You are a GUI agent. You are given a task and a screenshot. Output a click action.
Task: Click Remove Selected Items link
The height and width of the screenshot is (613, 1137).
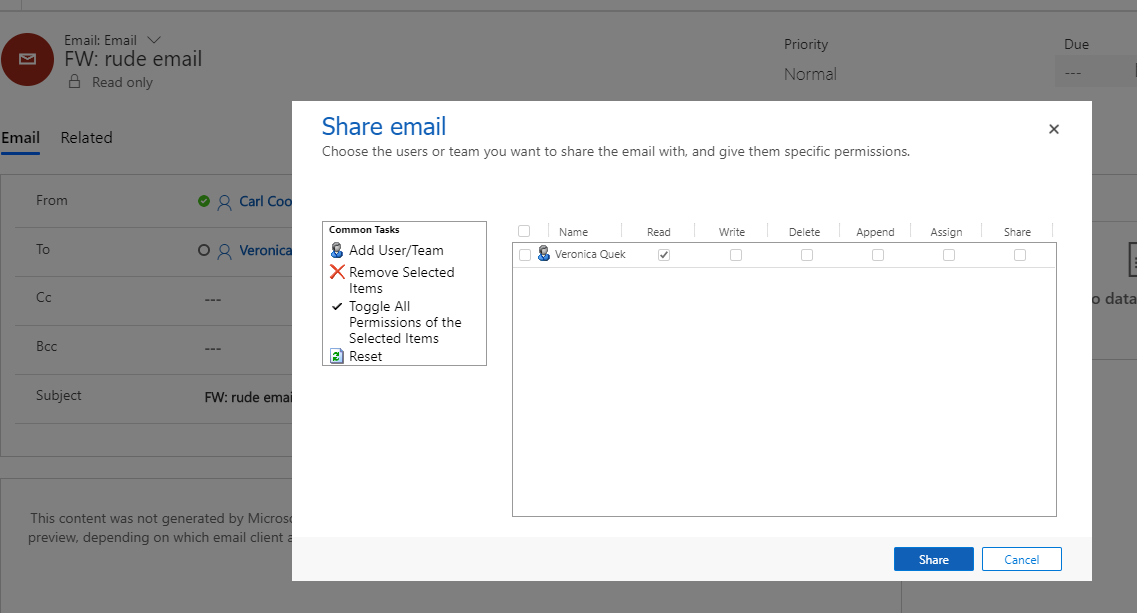[402, 280]
